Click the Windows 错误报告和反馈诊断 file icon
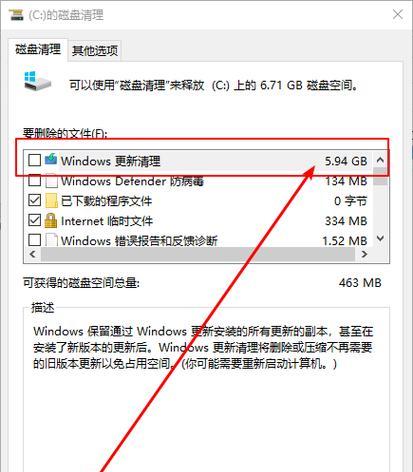Screen dimensions: 413x472 point(51,240)
